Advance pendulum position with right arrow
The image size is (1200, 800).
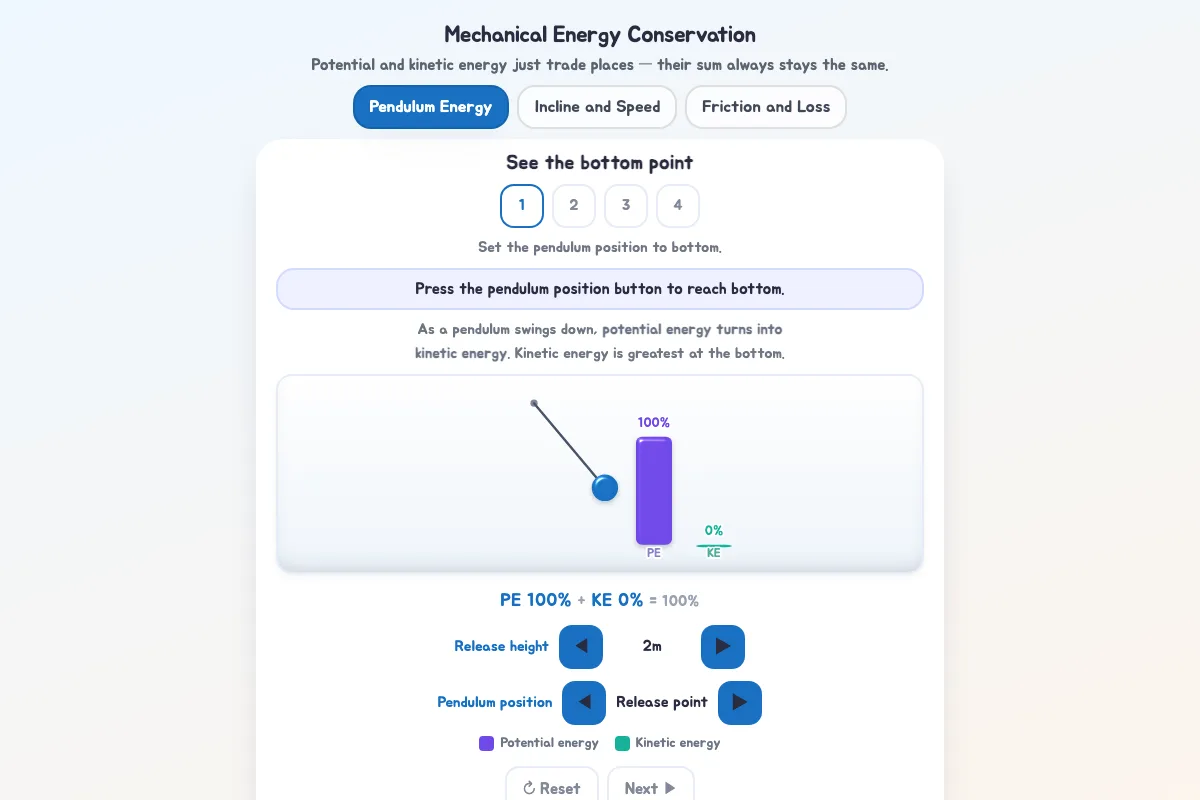coord(740,703)
